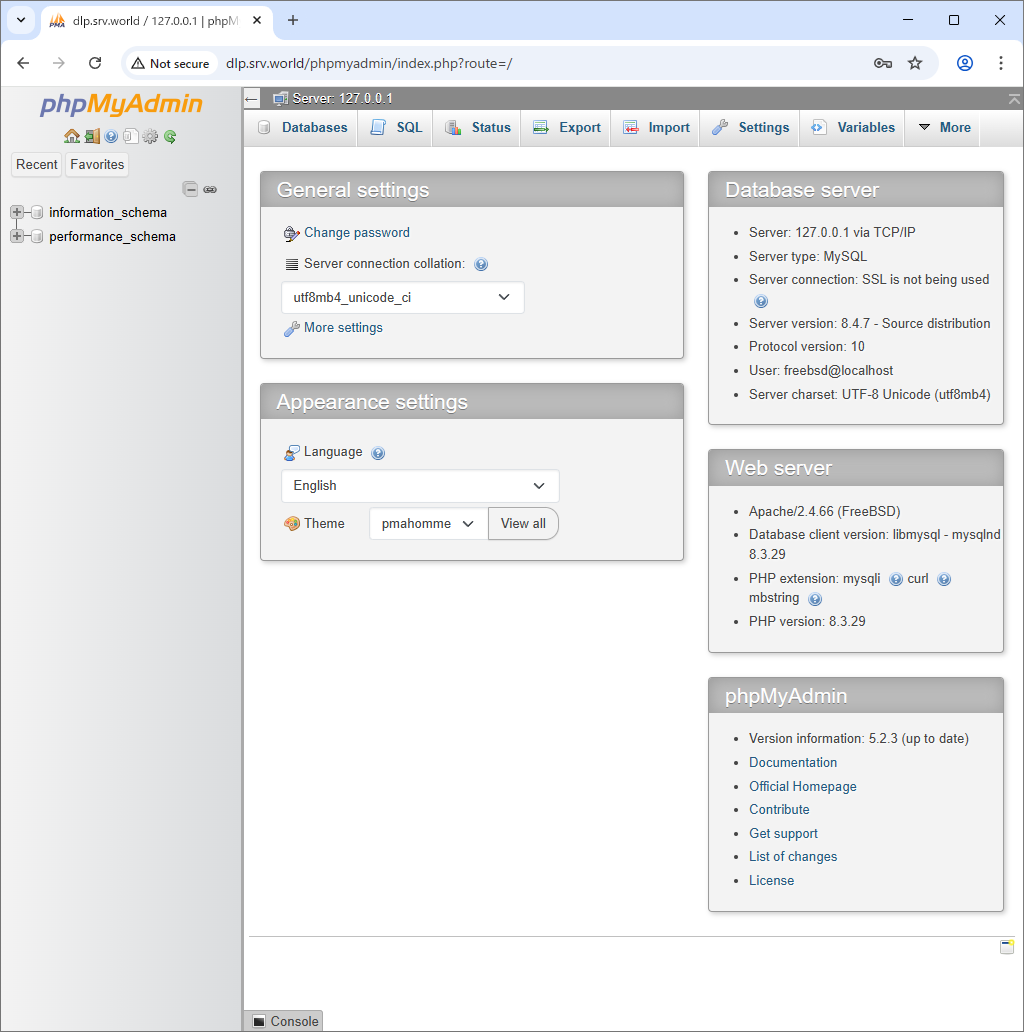The width and height of the screenshot is (1024, 1032).
Task: Click the Get support link
Action: [x=783, y=833]
